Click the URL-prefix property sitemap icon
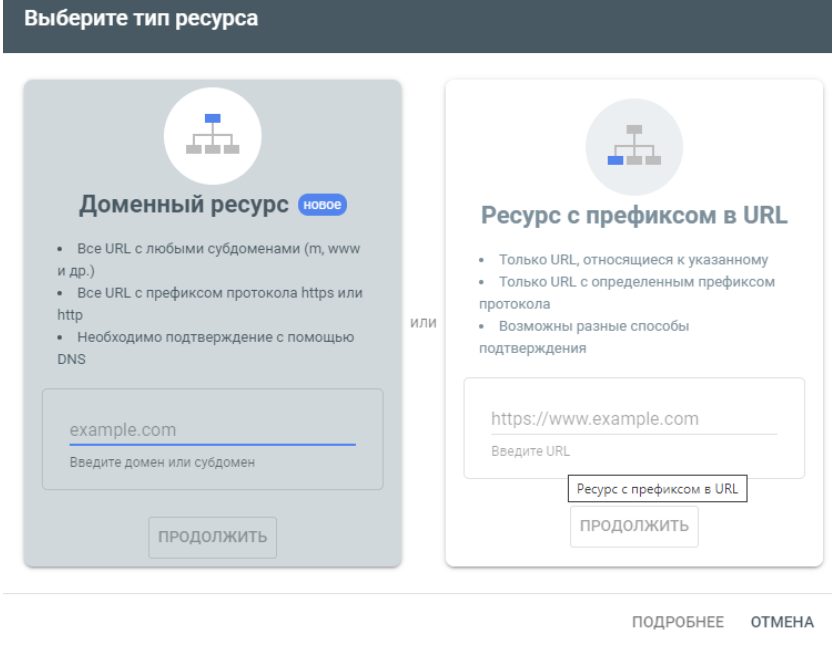Viewport: 832px width, 646px height. pyautogui.click(x=634, y=145)
